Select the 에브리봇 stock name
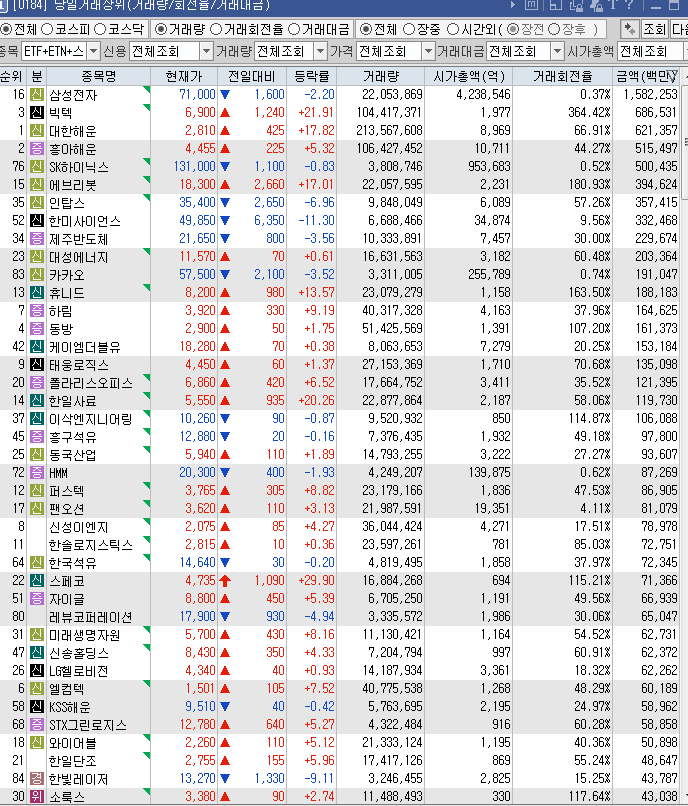The height and width of the screenshot is (806, 688). pyautogui.click(x=73, y=185)
